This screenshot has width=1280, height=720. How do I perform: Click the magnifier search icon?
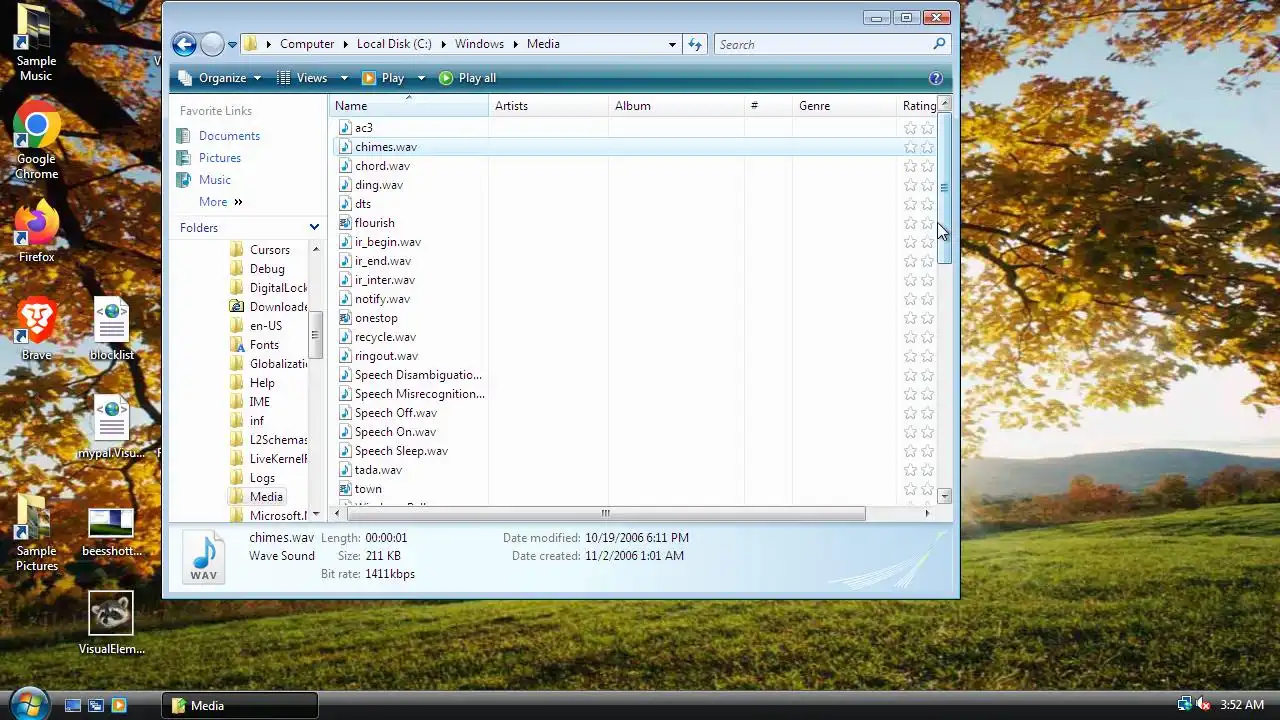939,44
